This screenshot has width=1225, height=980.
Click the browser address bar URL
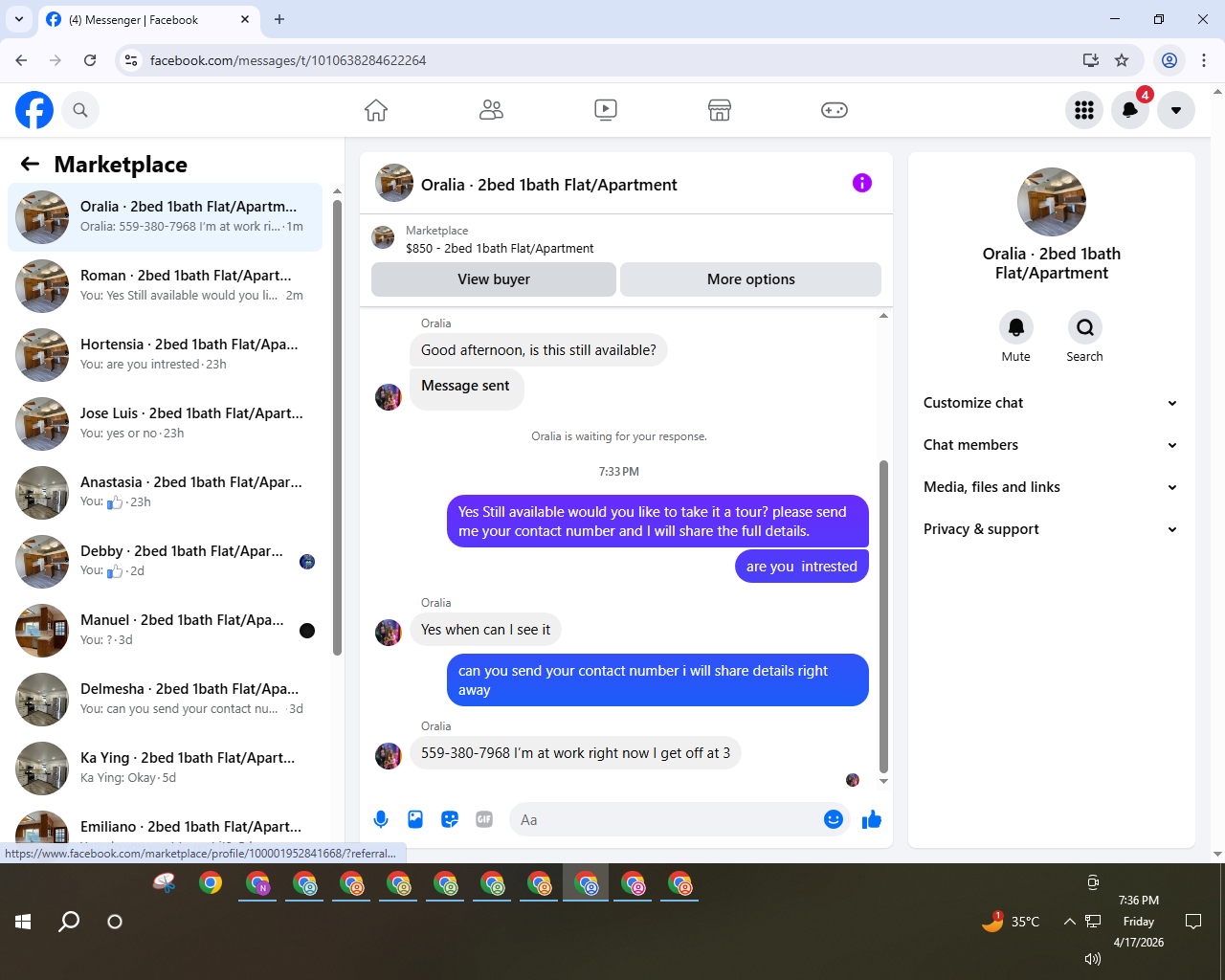(288, 60)
